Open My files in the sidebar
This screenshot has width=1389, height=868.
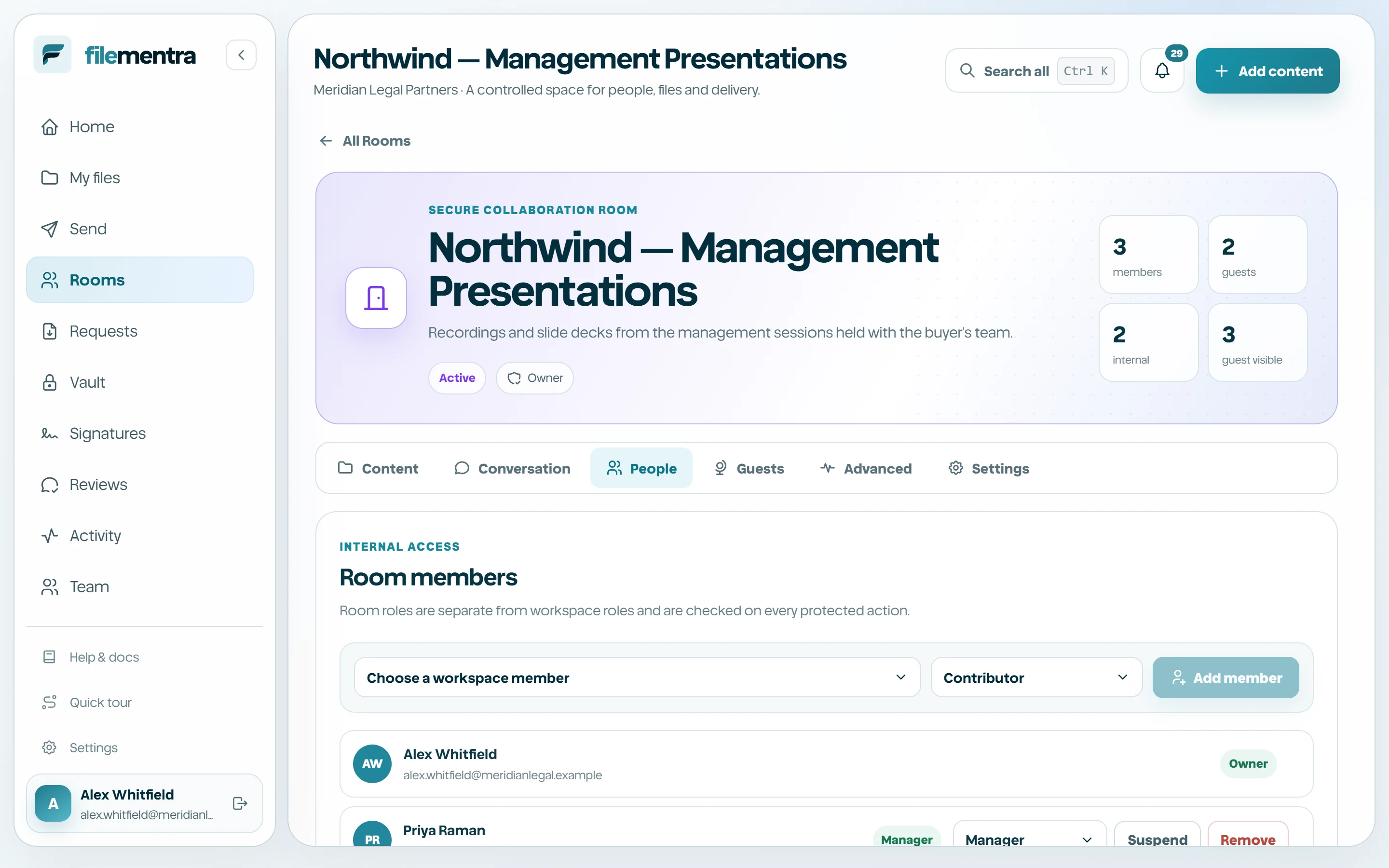(x=139, y=177)
